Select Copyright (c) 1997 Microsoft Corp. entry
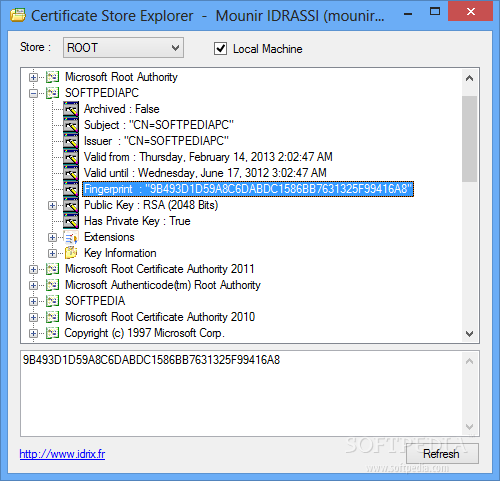 point(145,333)
